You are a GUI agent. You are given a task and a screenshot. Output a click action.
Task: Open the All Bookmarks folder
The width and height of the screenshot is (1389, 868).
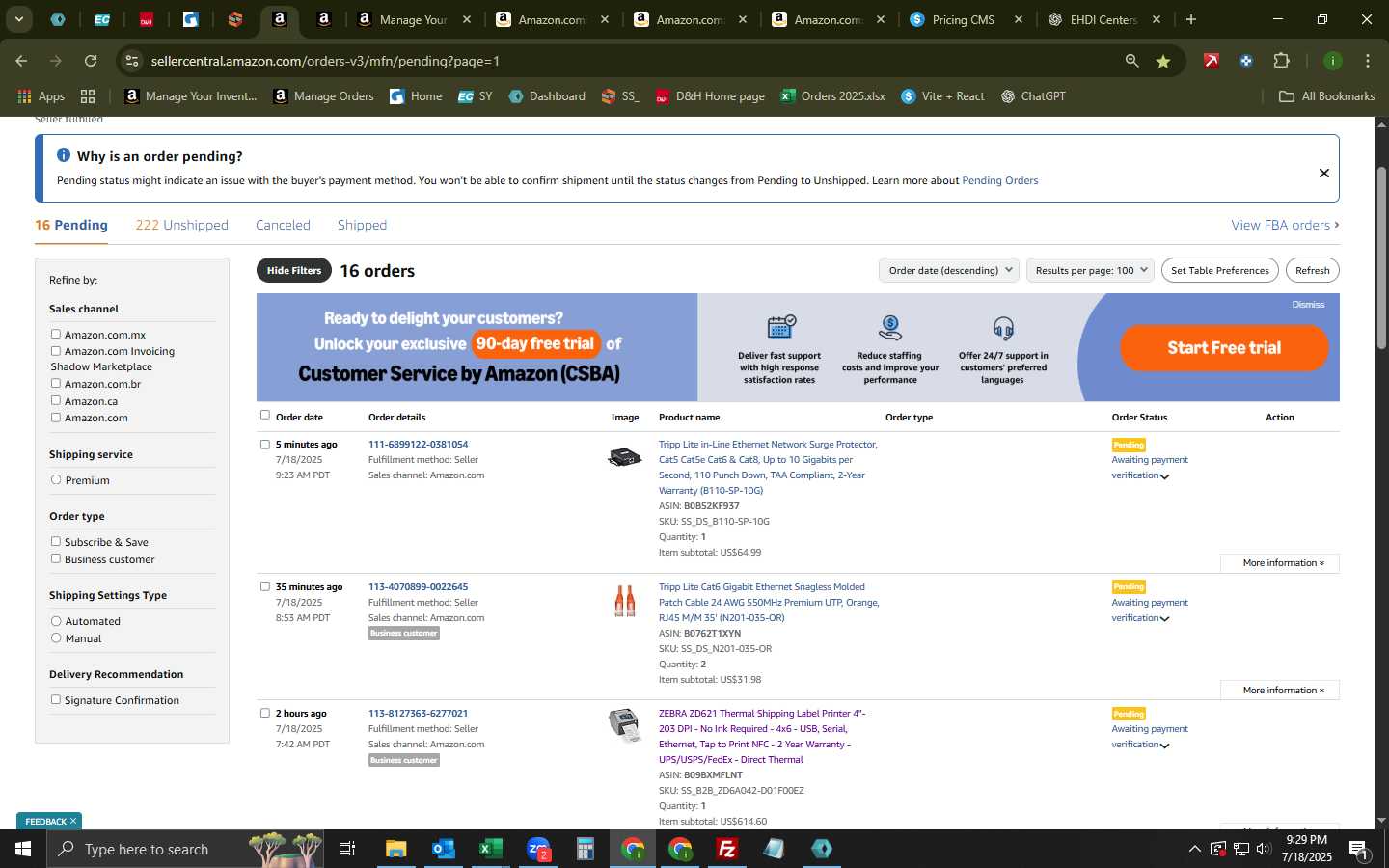click(1326, 96)
